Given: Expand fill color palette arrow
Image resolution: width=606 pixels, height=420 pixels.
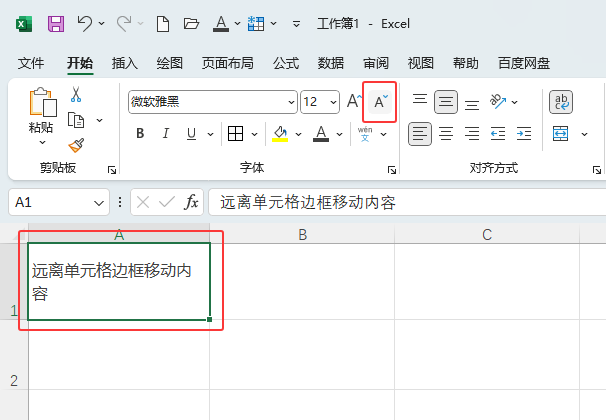Looking at the screenshot, I should (298, 134).
